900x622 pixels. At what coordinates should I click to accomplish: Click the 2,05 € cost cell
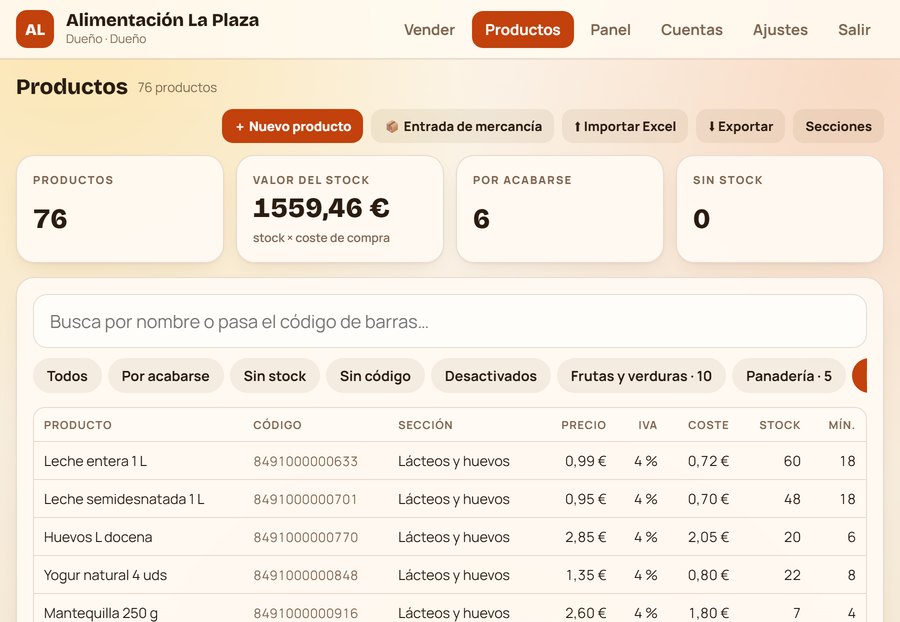tap(708, 537)
